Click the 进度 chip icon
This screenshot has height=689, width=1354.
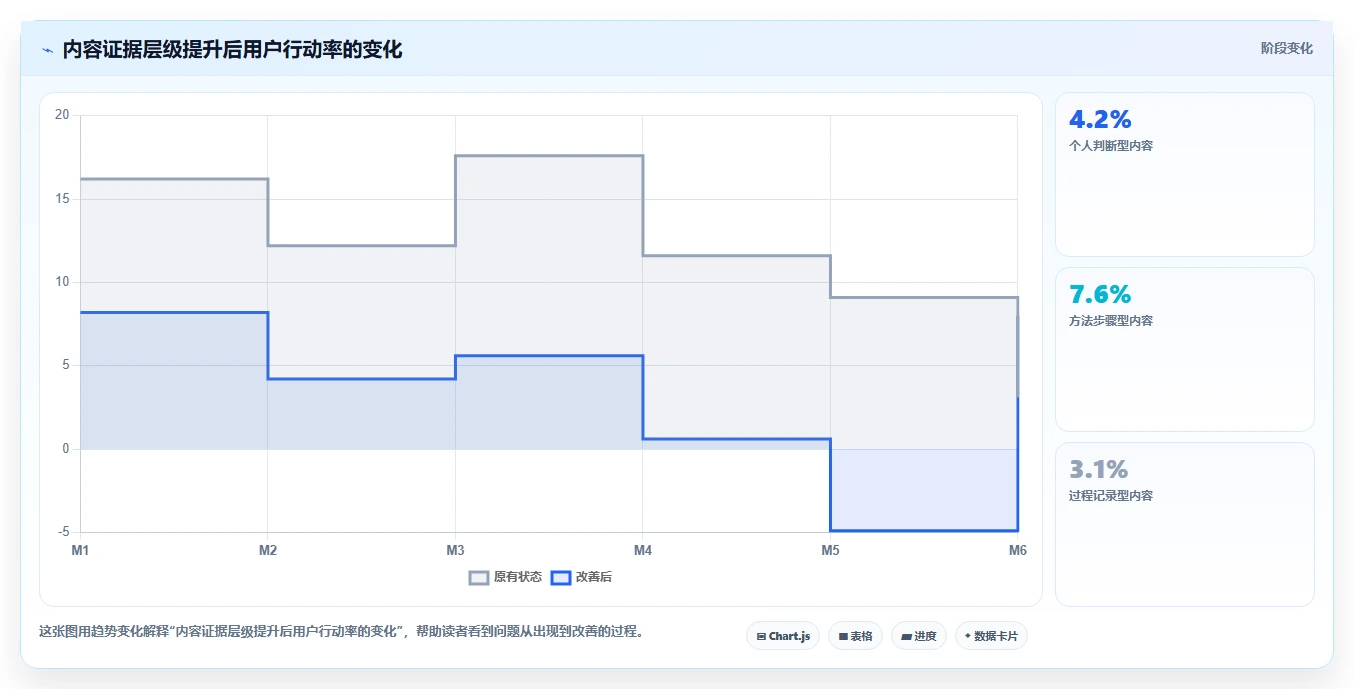point(906,636)
